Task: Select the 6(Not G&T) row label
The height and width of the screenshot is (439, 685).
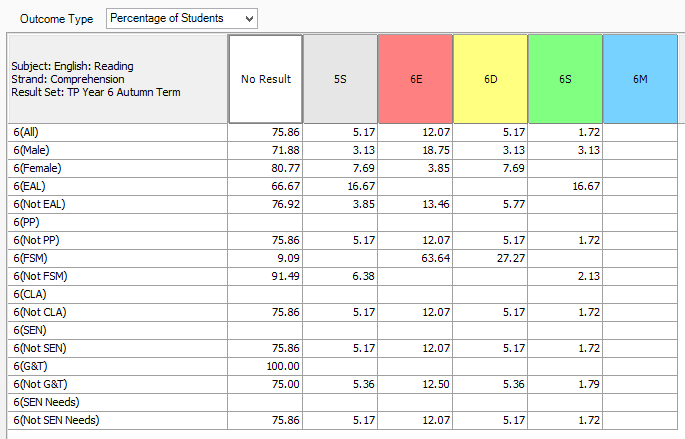Action: [118, 384]
